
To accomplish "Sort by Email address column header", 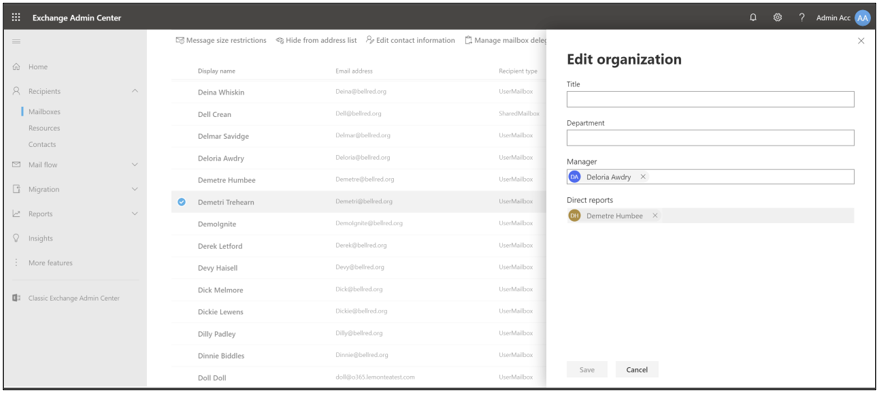I will 354,71.
